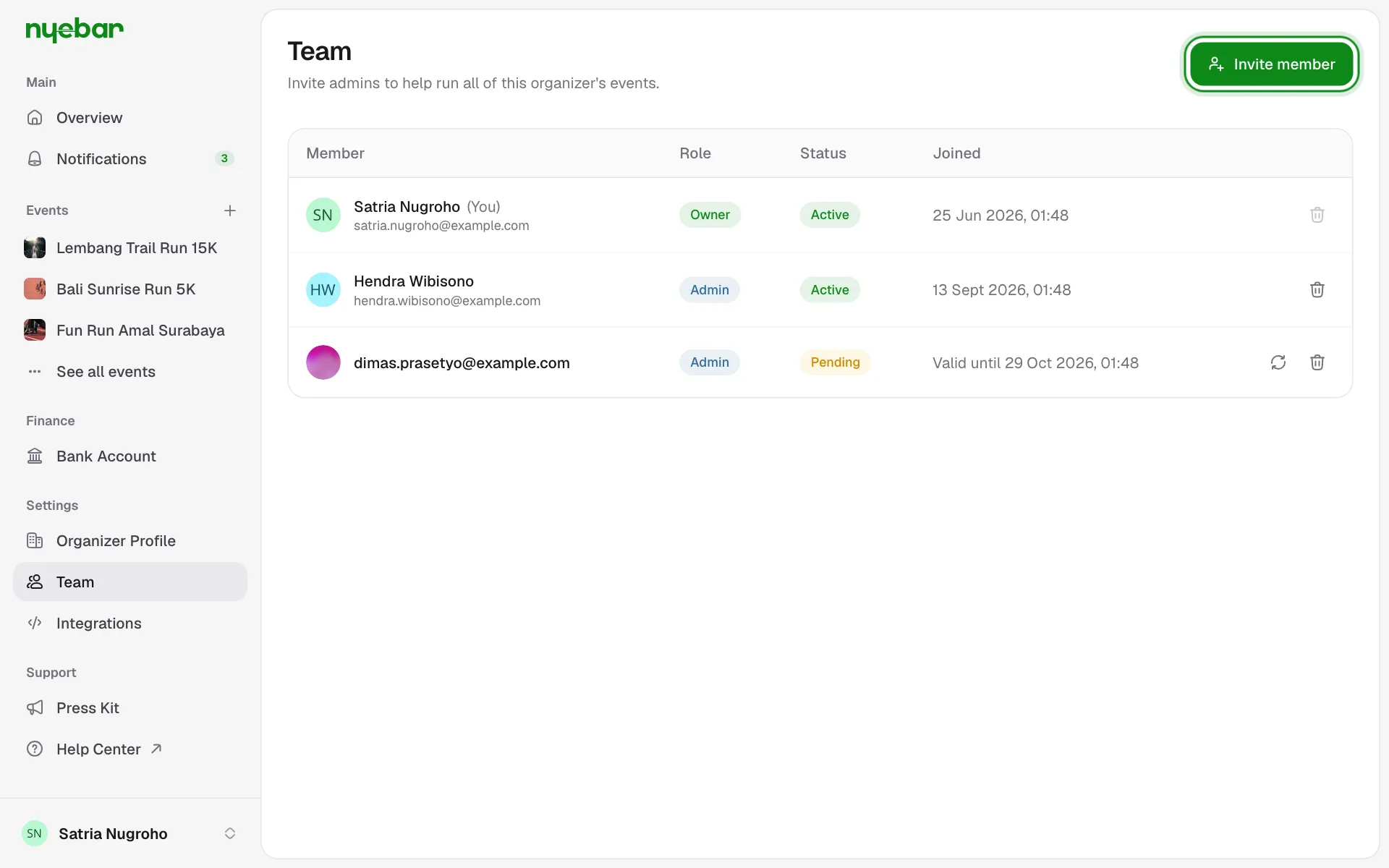
Task: Open Integrations settings
Action: click(130, 624)
